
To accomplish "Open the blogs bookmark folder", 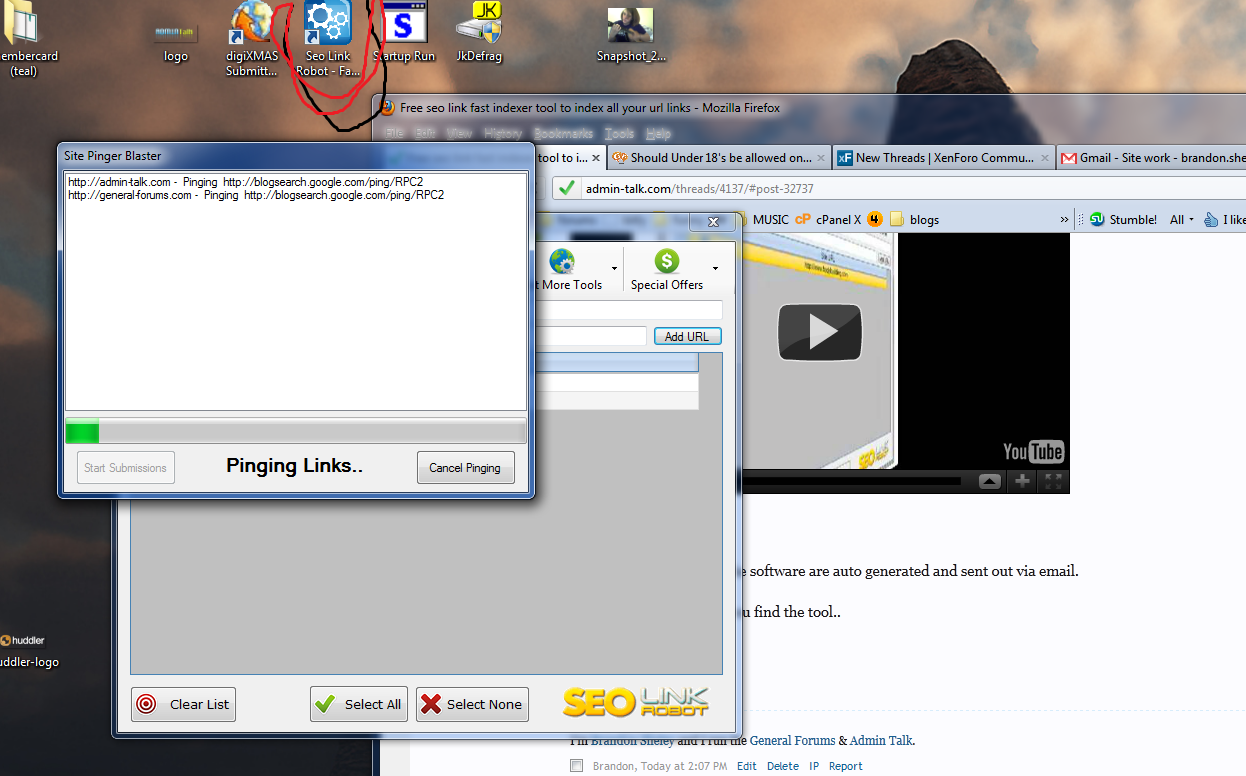I will click(914, 219).
